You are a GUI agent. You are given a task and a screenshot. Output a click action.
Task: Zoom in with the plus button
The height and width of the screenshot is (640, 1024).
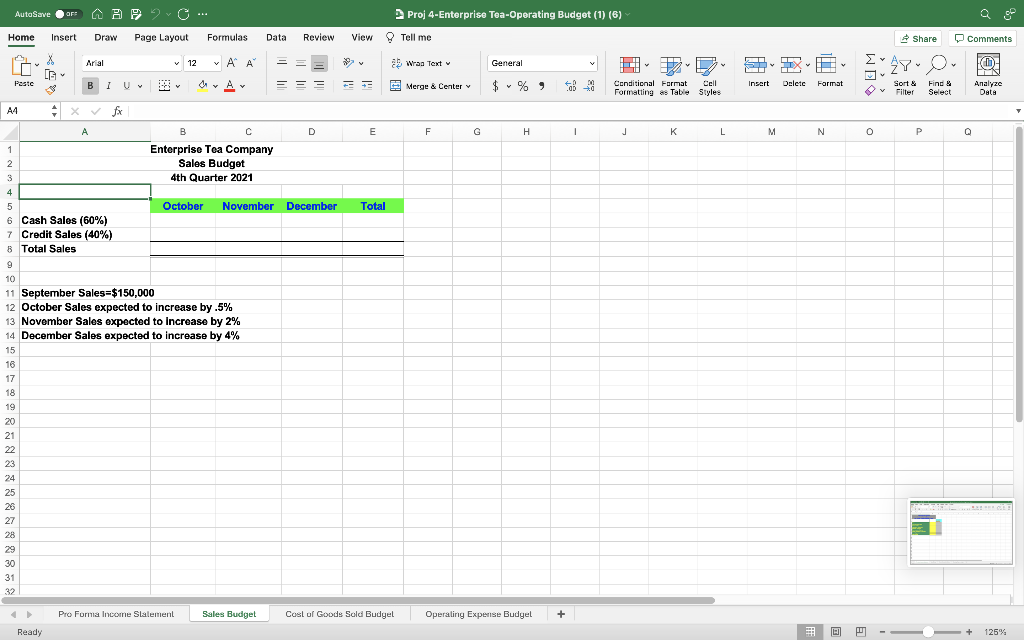(x=969, y=632)
